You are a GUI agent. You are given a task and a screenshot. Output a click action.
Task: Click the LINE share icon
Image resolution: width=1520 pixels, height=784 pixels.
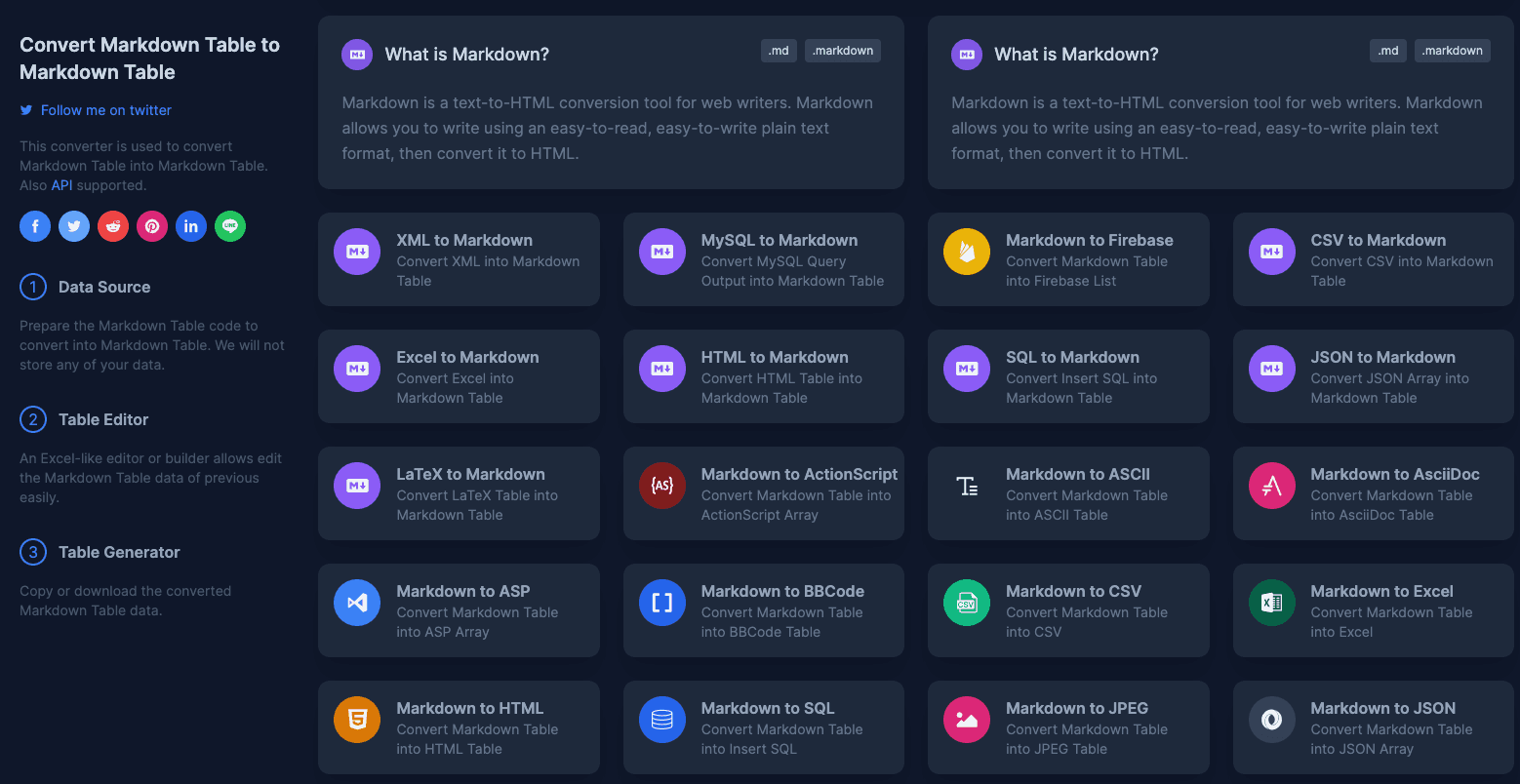[x=230, y=226]
